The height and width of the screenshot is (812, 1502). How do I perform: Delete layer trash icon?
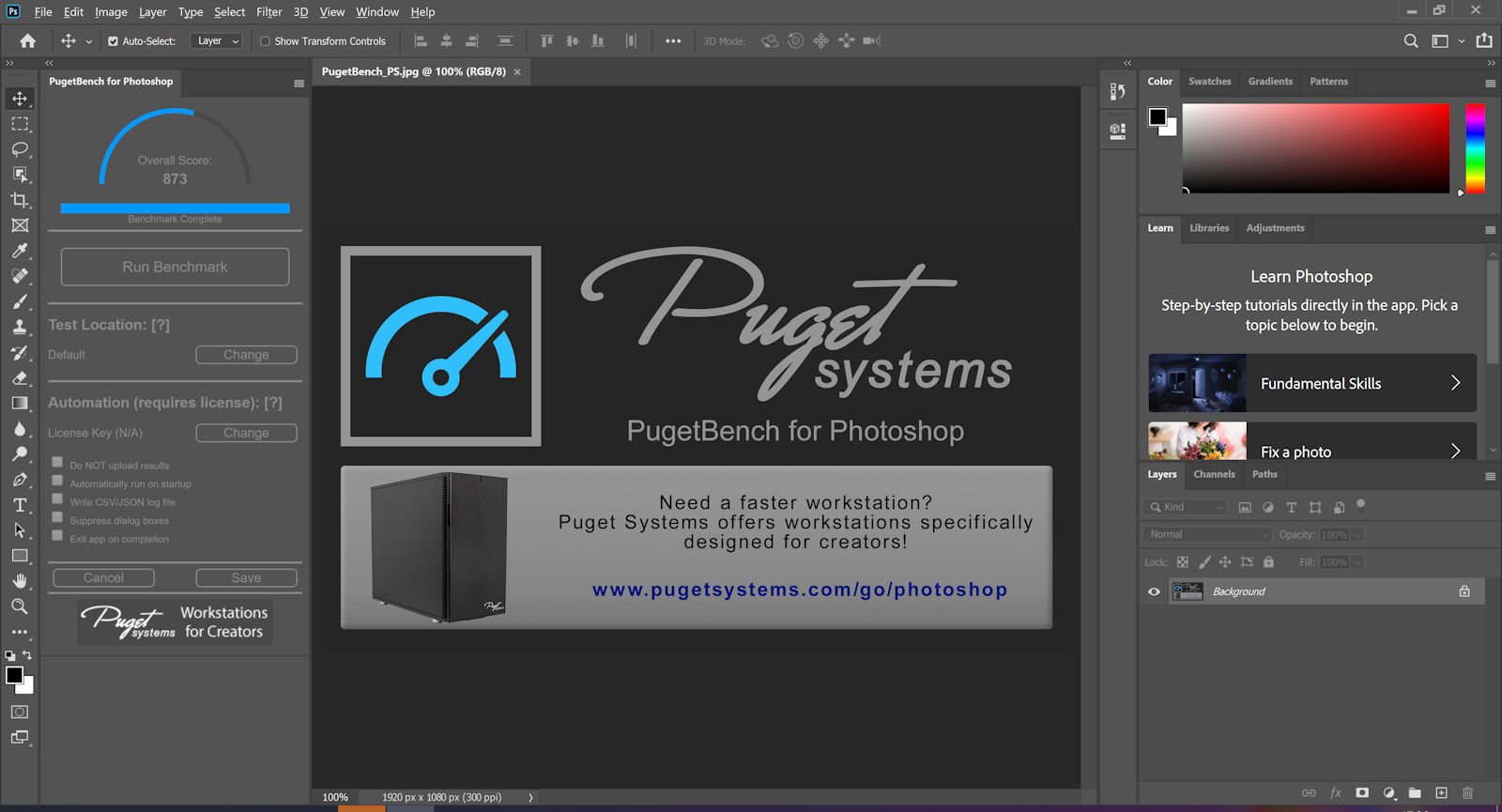pyautogui.click(x=1468, y=793)
